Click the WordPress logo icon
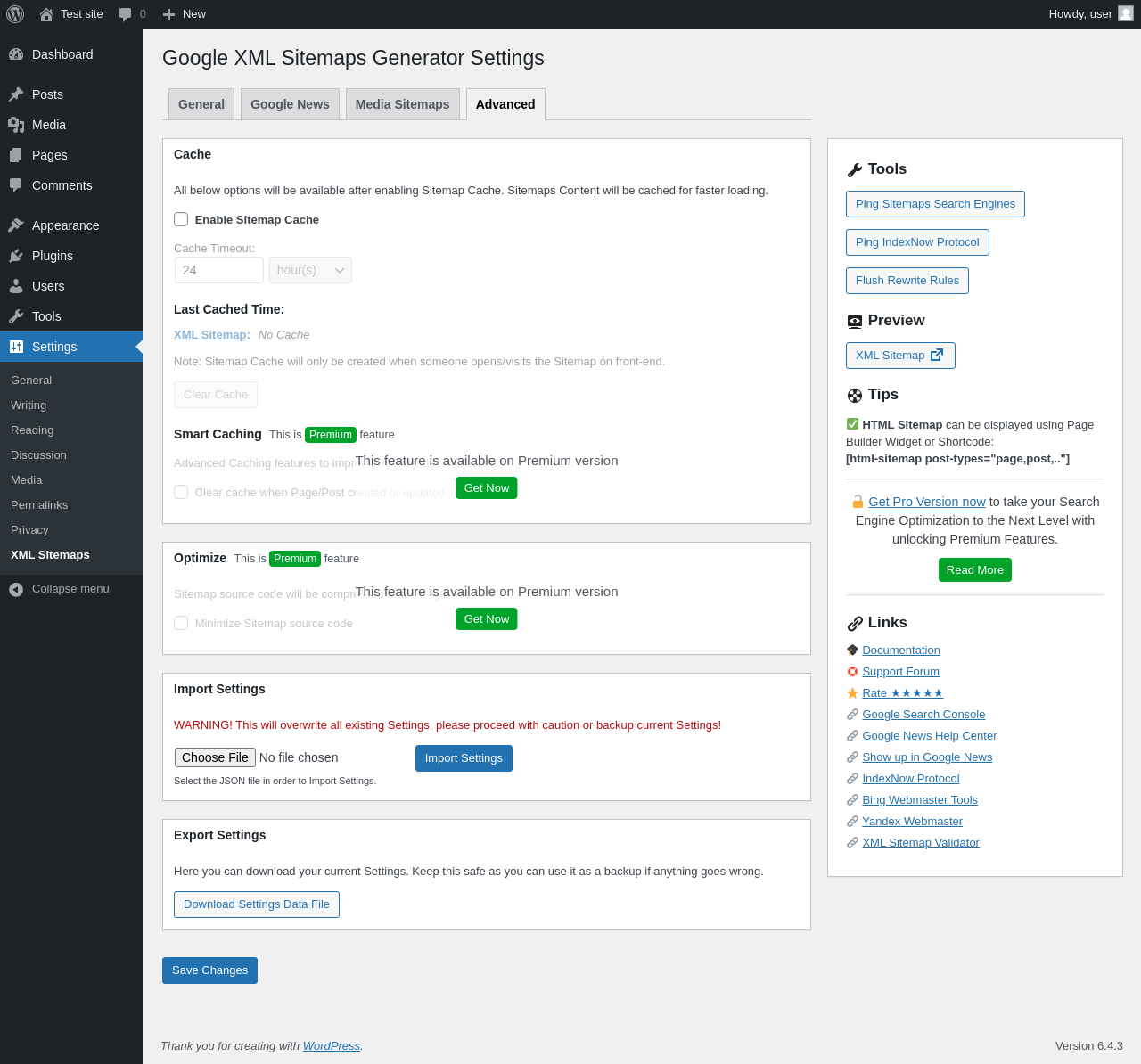Screen dimensions: 1141x1064 point(15,14)
